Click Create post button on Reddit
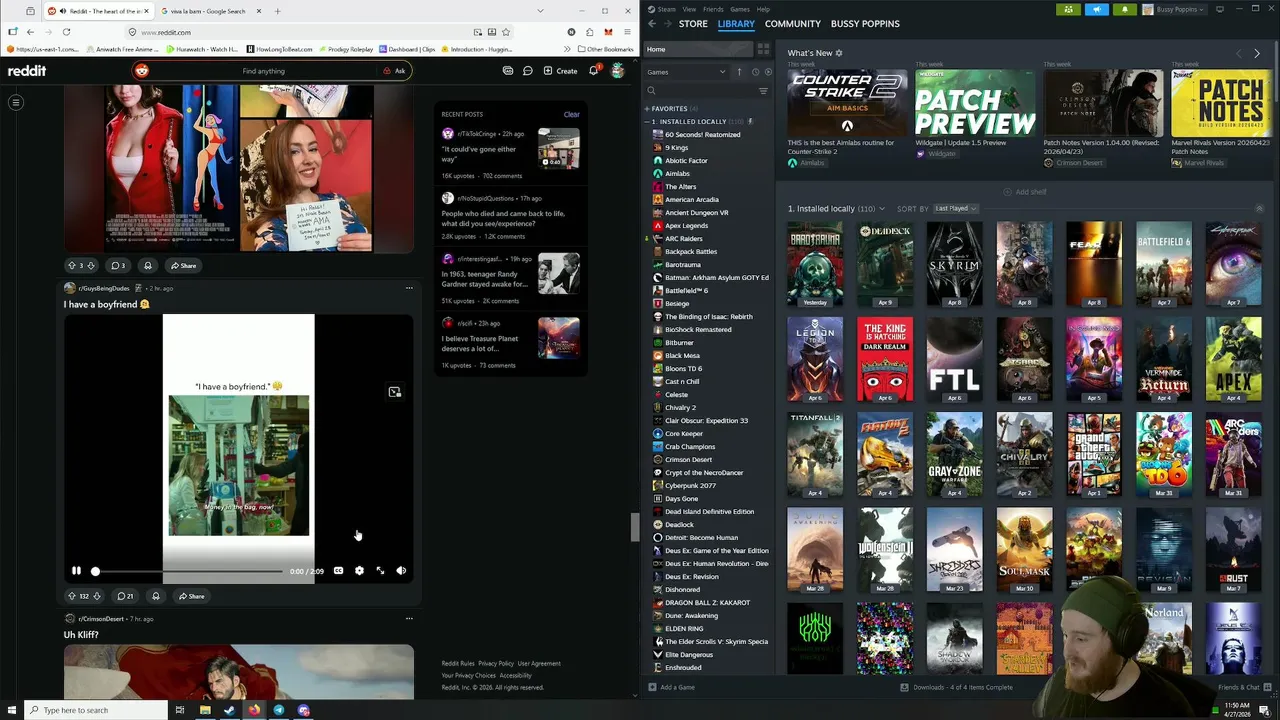1280x720 pixels. coord(560,71)
